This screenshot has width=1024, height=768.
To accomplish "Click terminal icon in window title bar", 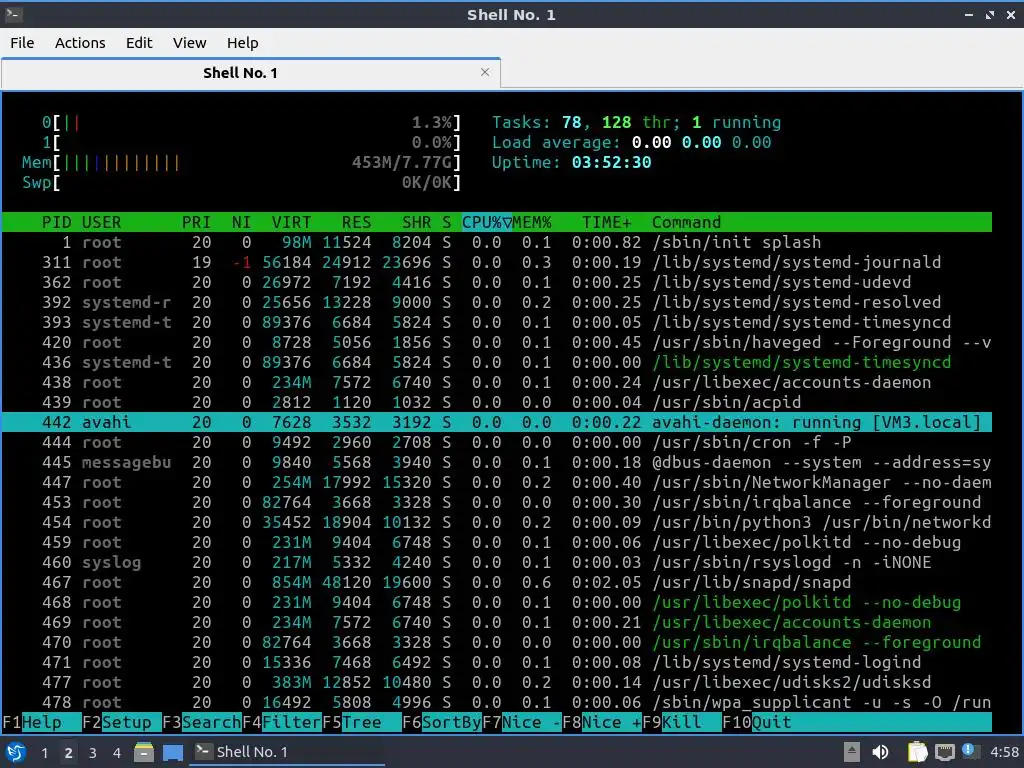I will [13, 14].
